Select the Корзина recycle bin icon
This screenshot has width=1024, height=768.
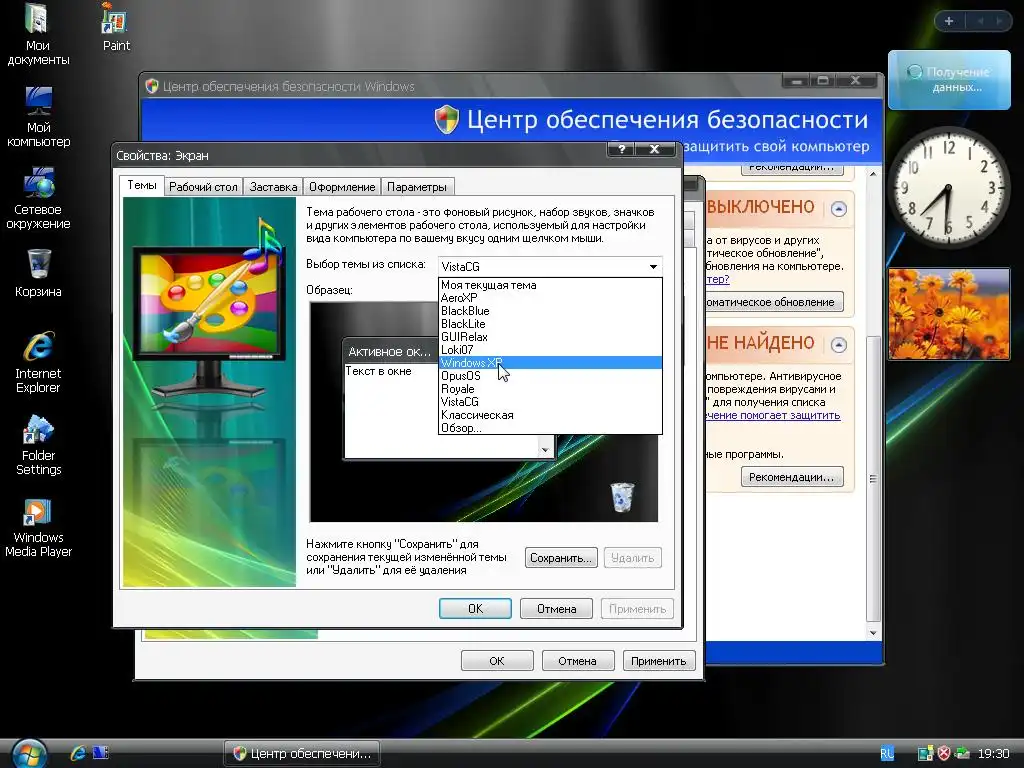(38, 274)
